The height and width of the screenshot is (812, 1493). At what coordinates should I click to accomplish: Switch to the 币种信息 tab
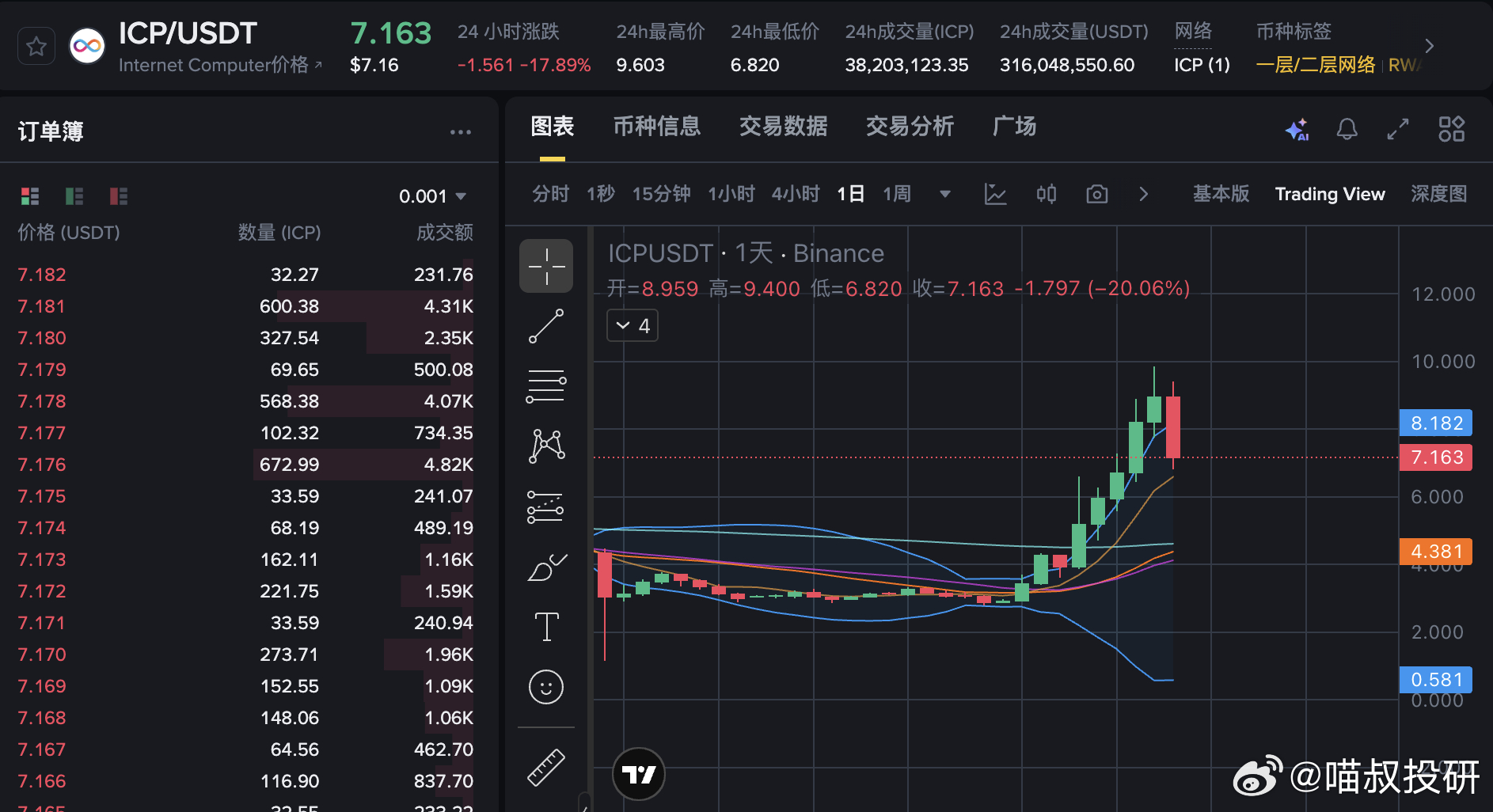(x=657, y=127)
